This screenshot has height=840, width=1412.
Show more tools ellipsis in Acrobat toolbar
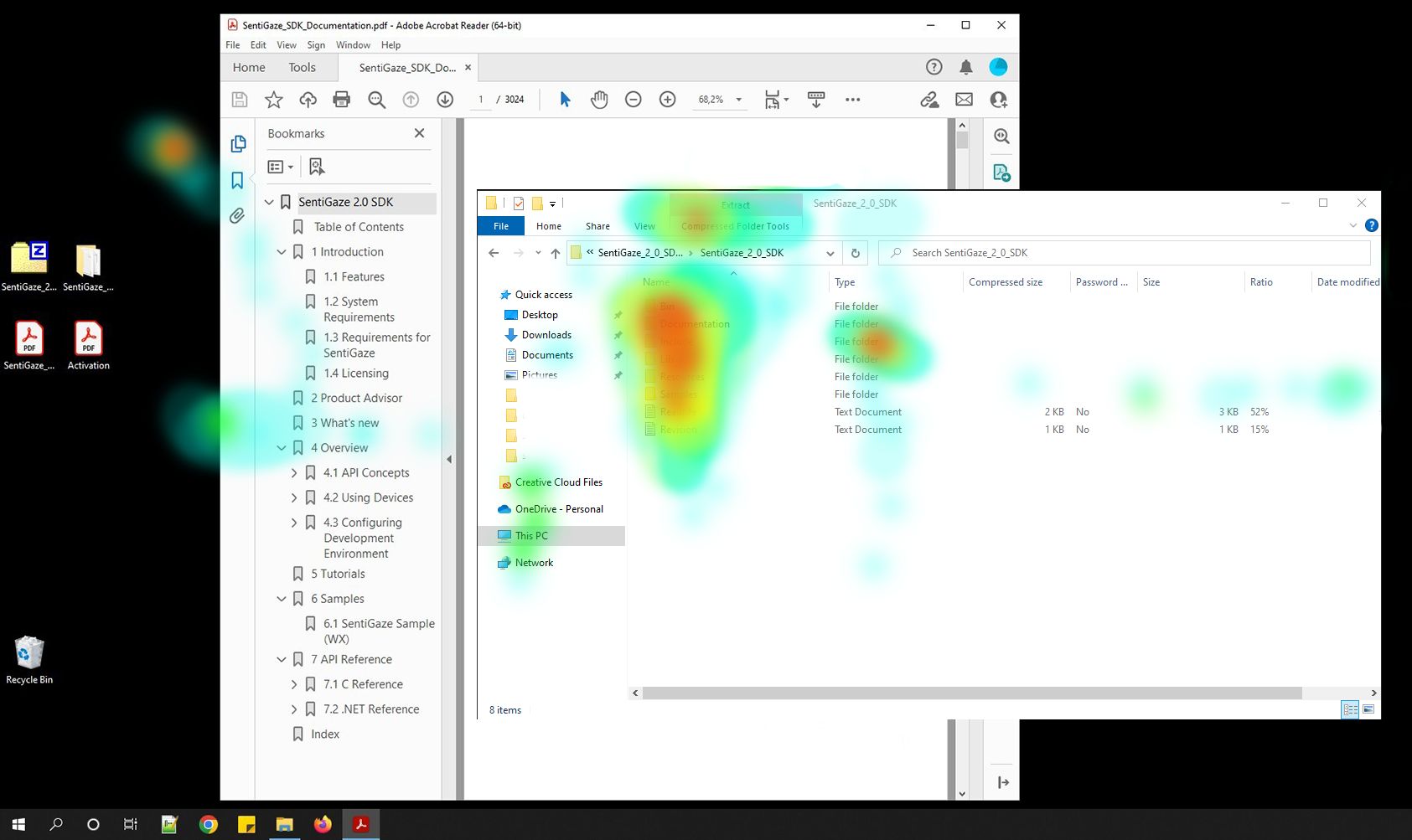coord(852,100)
